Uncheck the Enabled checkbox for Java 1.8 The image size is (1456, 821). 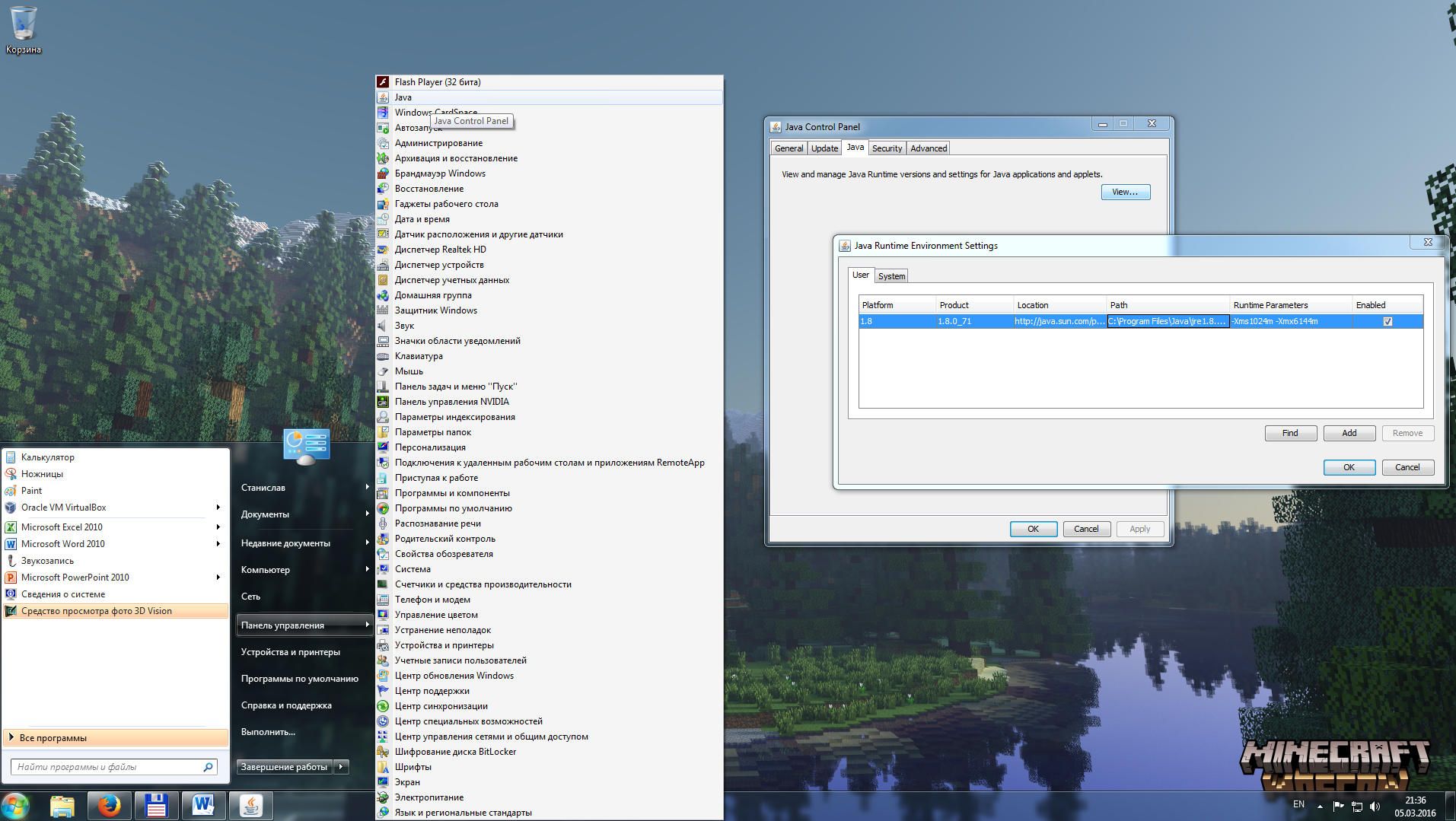pos(1388,321)
